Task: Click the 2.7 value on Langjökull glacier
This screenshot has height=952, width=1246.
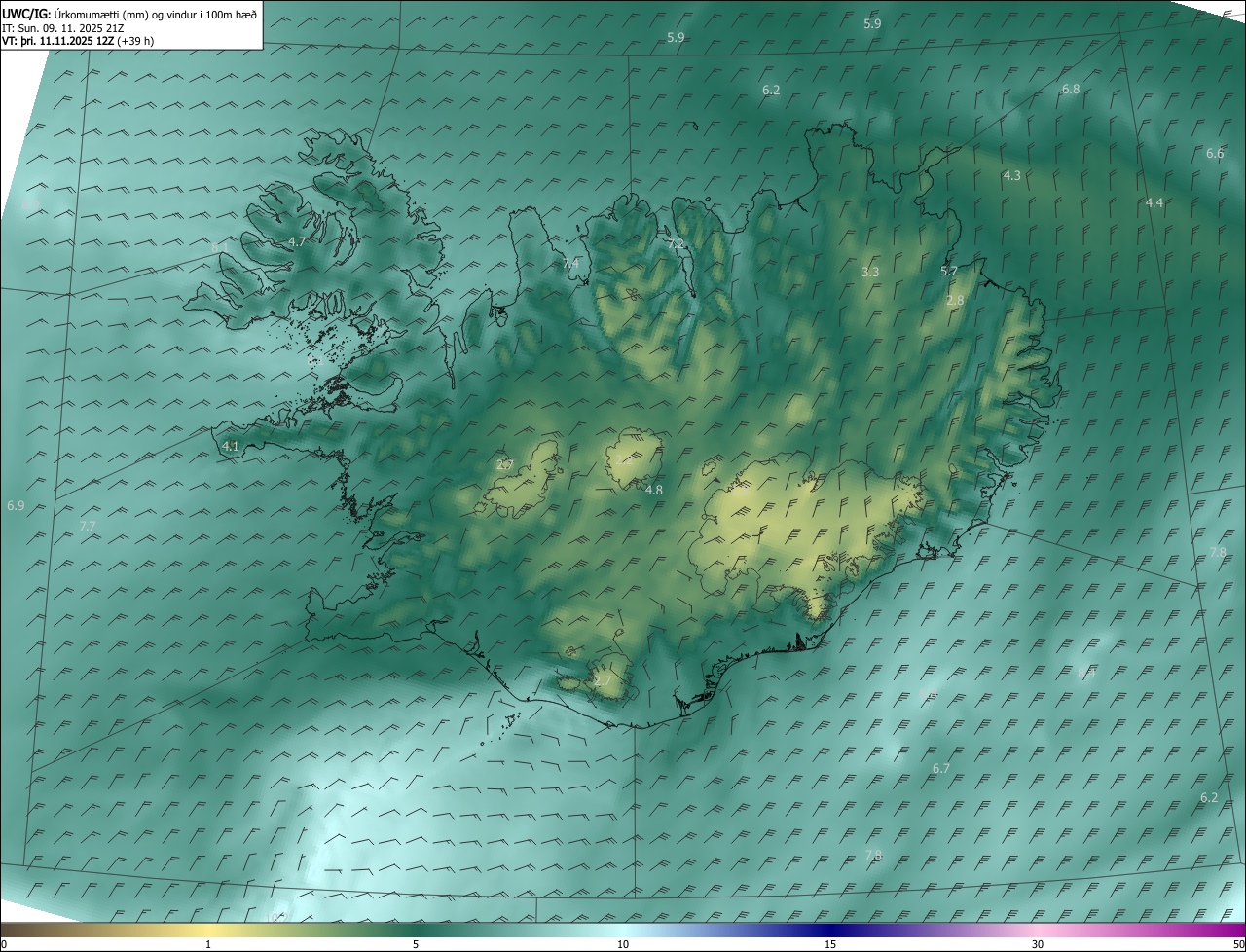Action: pyautogui.click(x=504, y=465)
